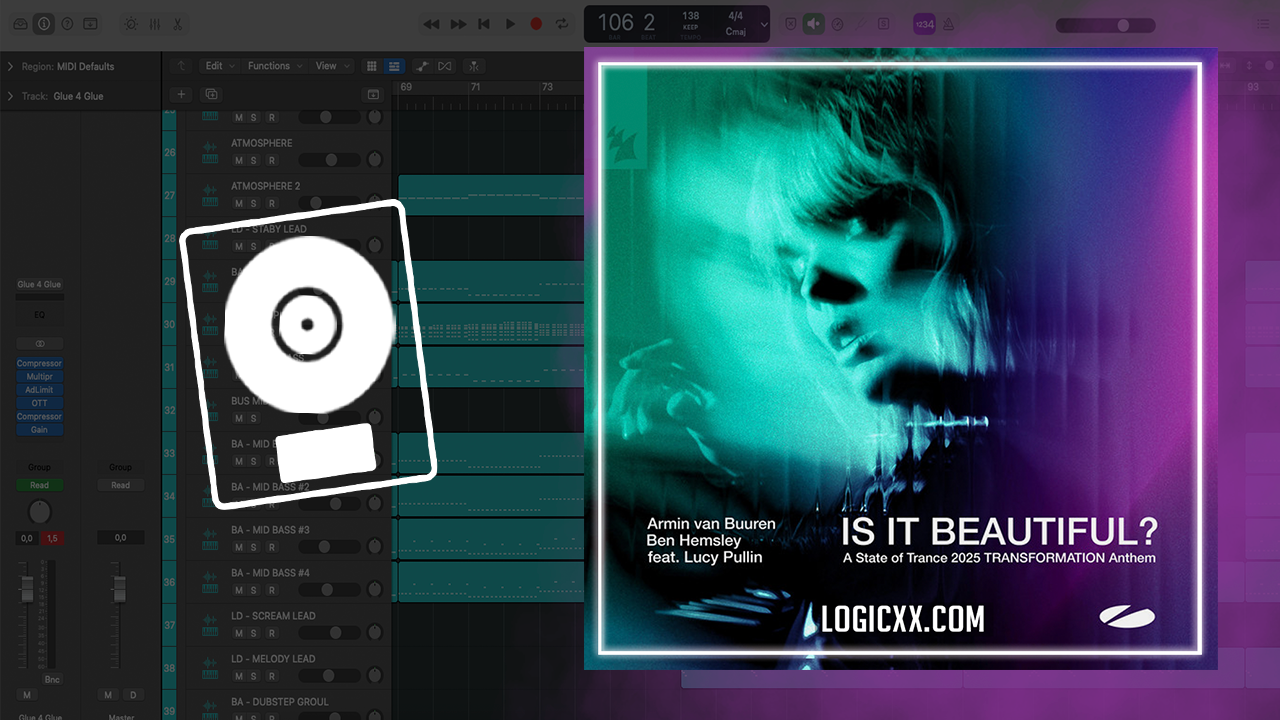The width and height of the screenshot is (1280, 720).
Task: Click the Toolbar download-tray icon
Action: (x=90, y=24)
